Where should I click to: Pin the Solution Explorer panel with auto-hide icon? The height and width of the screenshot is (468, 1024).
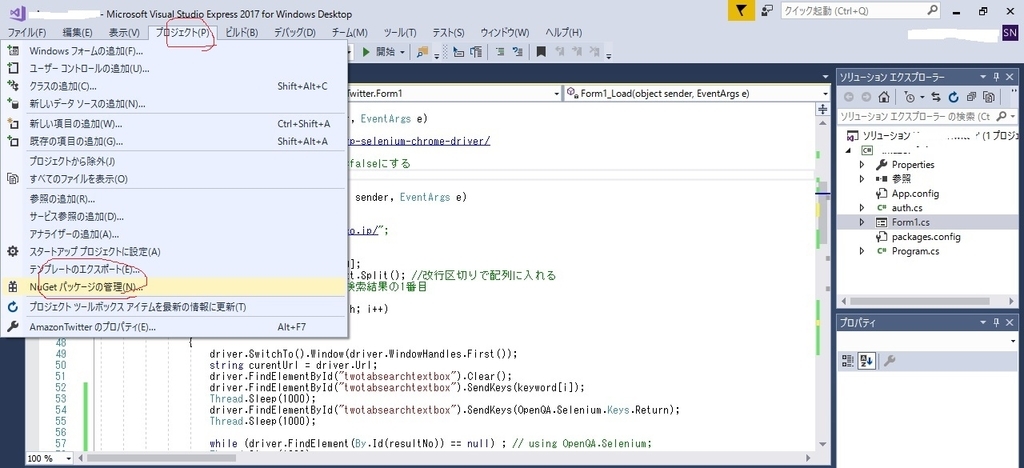pos(997,77)
